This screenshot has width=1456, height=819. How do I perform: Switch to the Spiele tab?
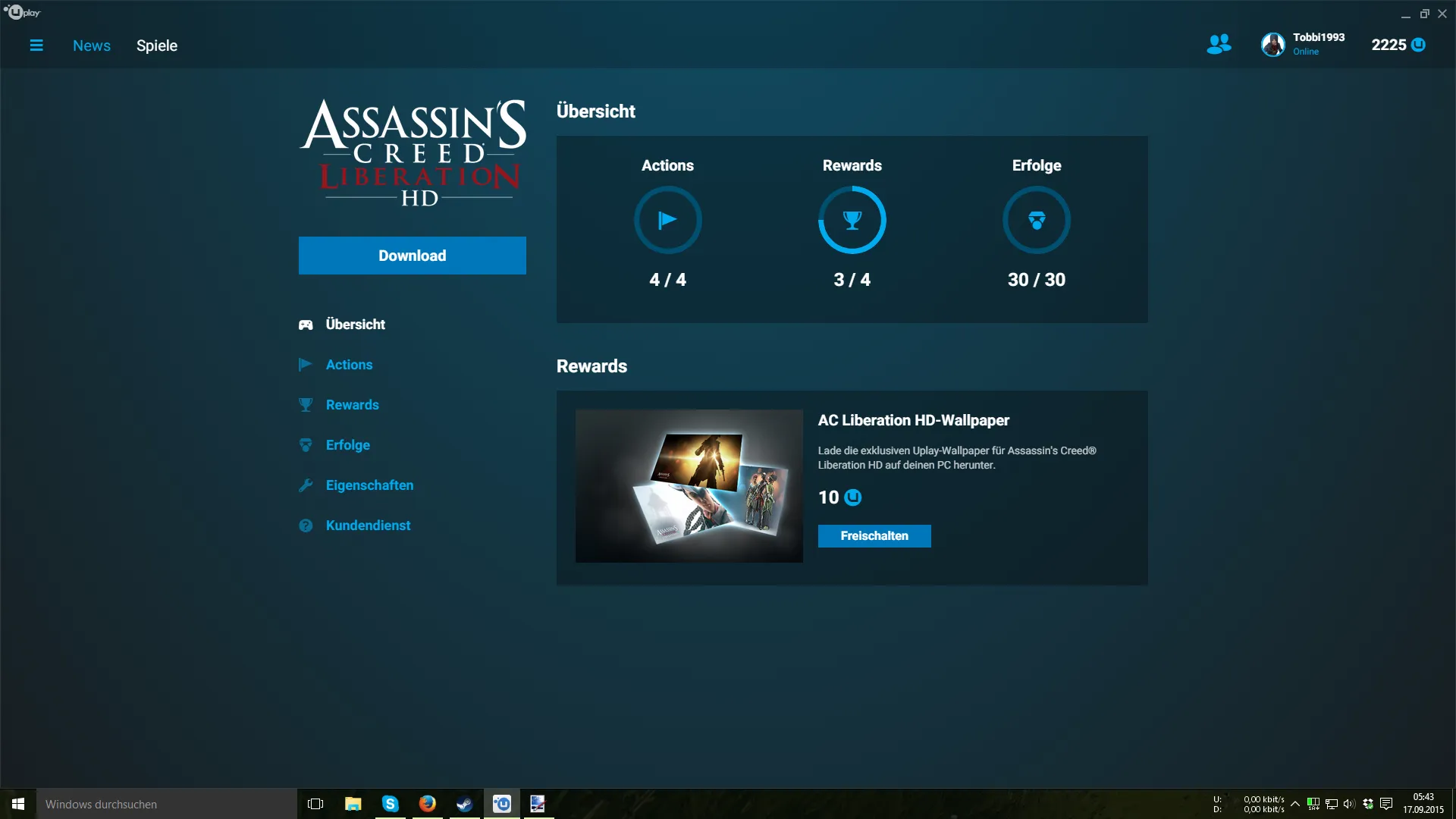[156, 45]
